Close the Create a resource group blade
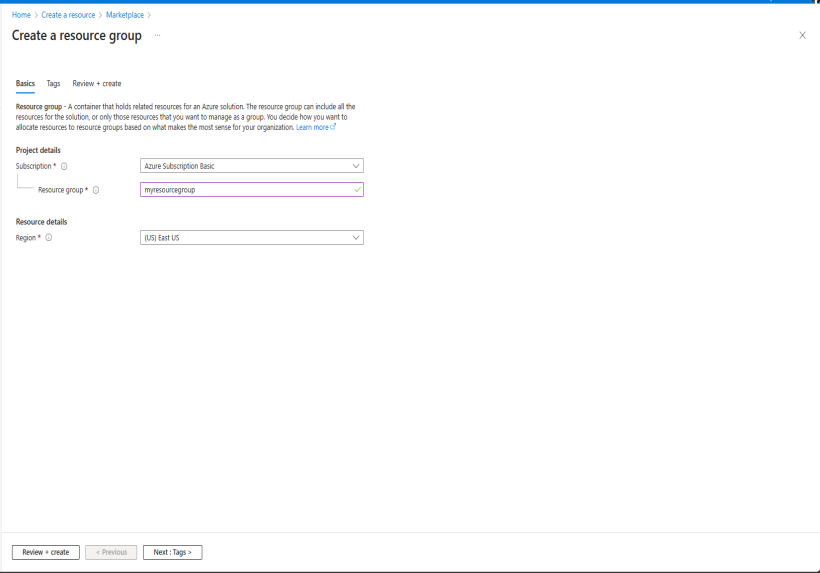820x573 pixels. pyautogui.click(x=802, y=36)
